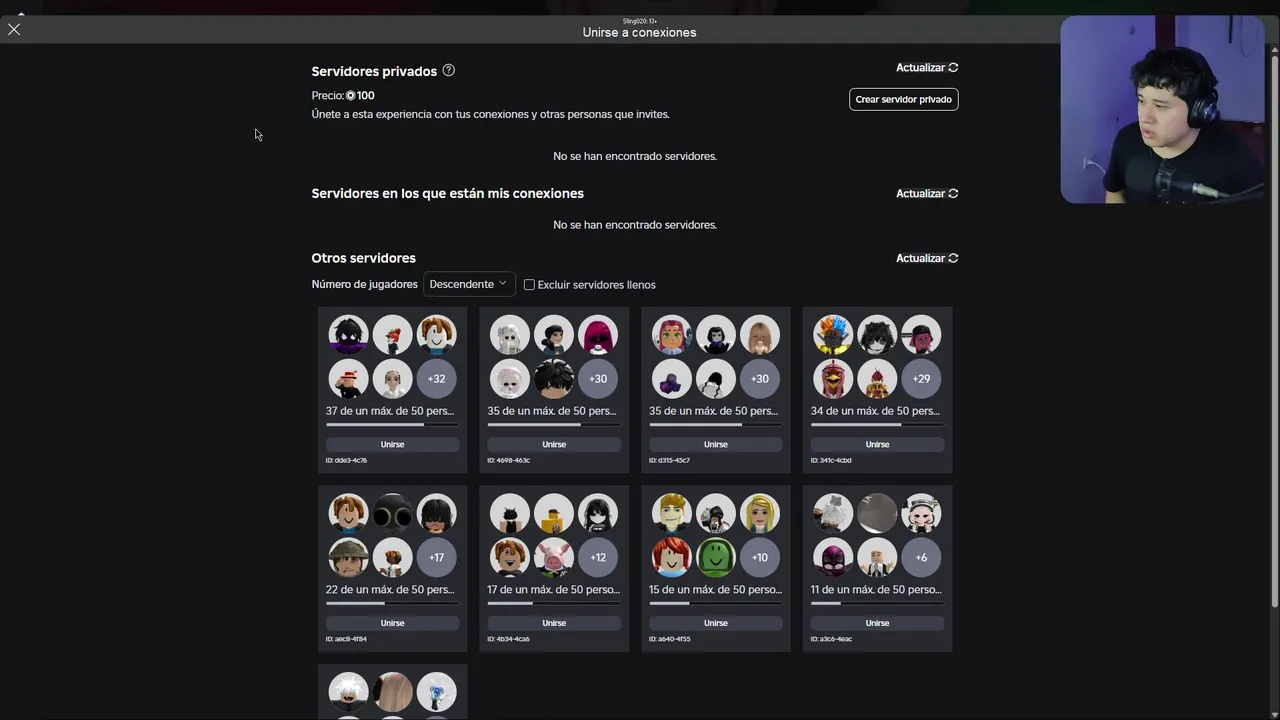Join the server with 37 players

(392, 444)
